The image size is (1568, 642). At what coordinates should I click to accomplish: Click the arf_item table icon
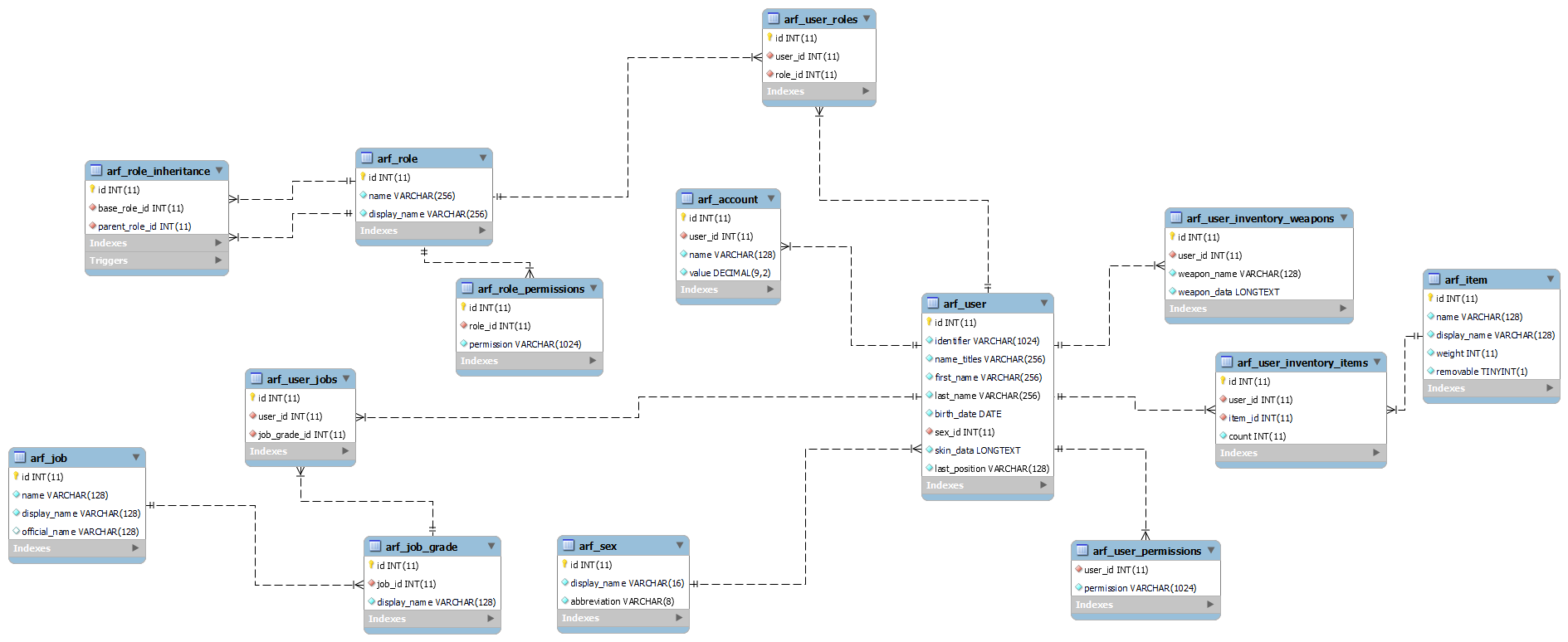(x=1434, y=279)
